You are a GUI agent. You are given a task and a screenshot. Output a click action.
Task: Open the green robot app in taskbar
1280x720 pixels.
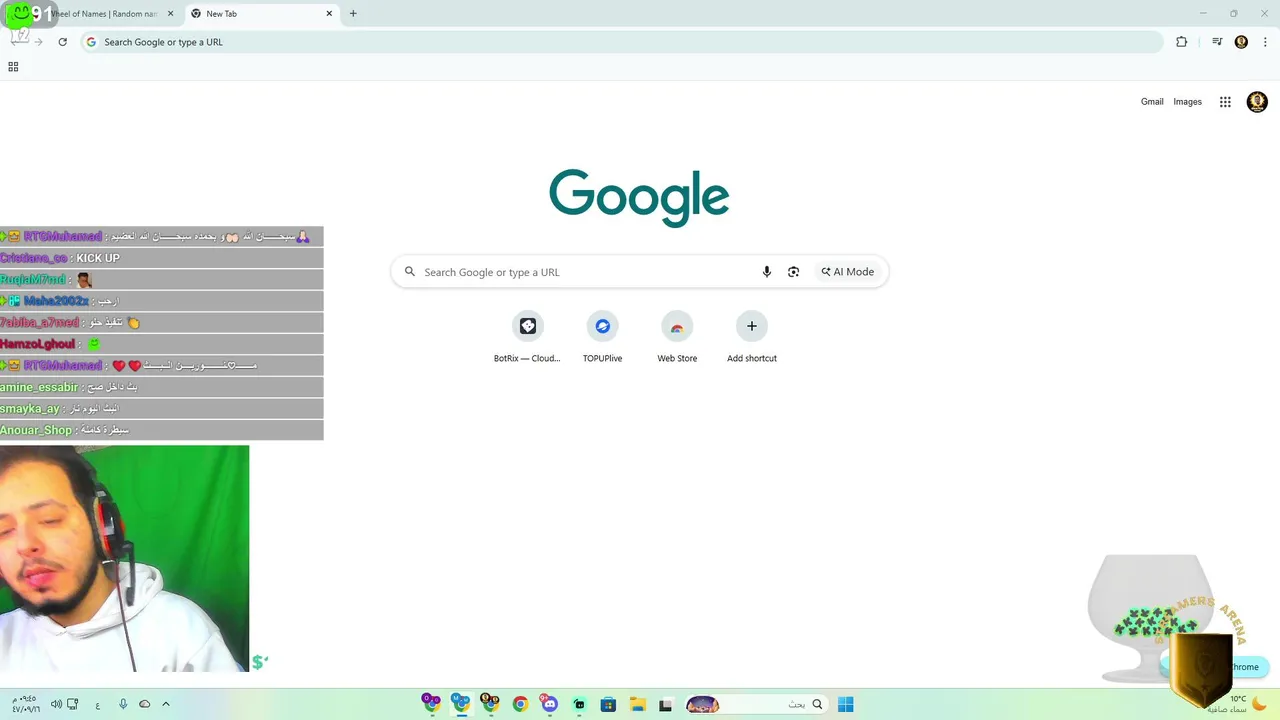pos(579,704)
